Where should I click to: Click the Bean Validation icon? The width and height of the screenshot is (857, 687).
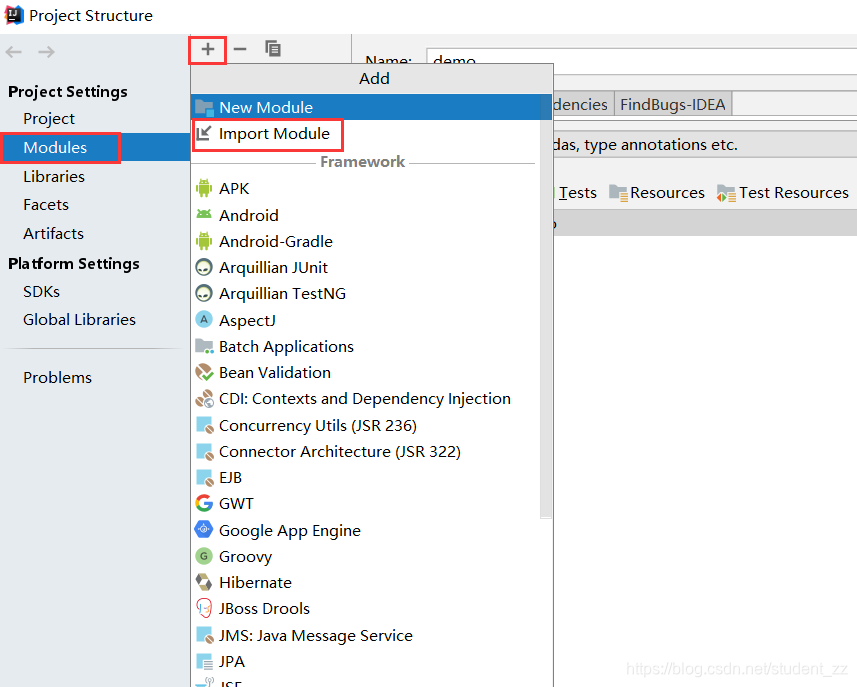[x=204, y=372]
